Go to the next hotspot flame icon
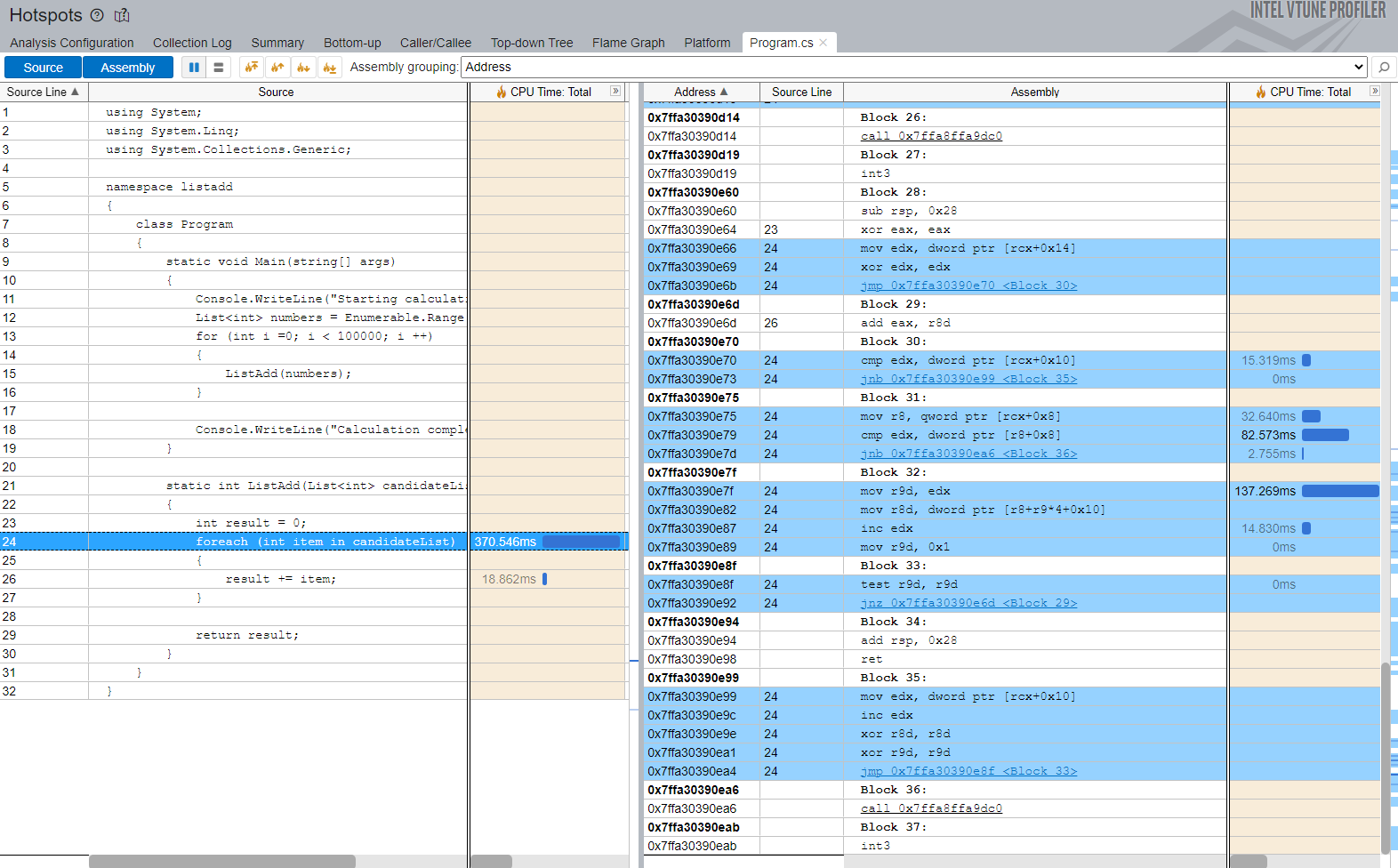 (304, 68)
